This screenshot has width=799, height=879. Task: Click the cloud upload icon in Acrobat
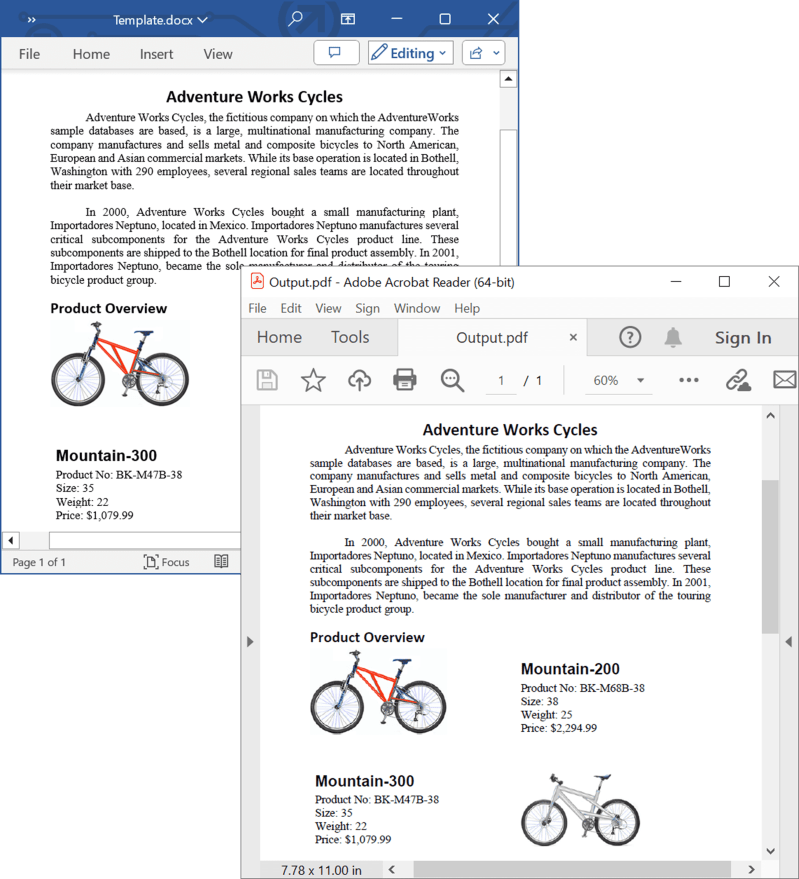pyautogui.click(x=359, y=380)
